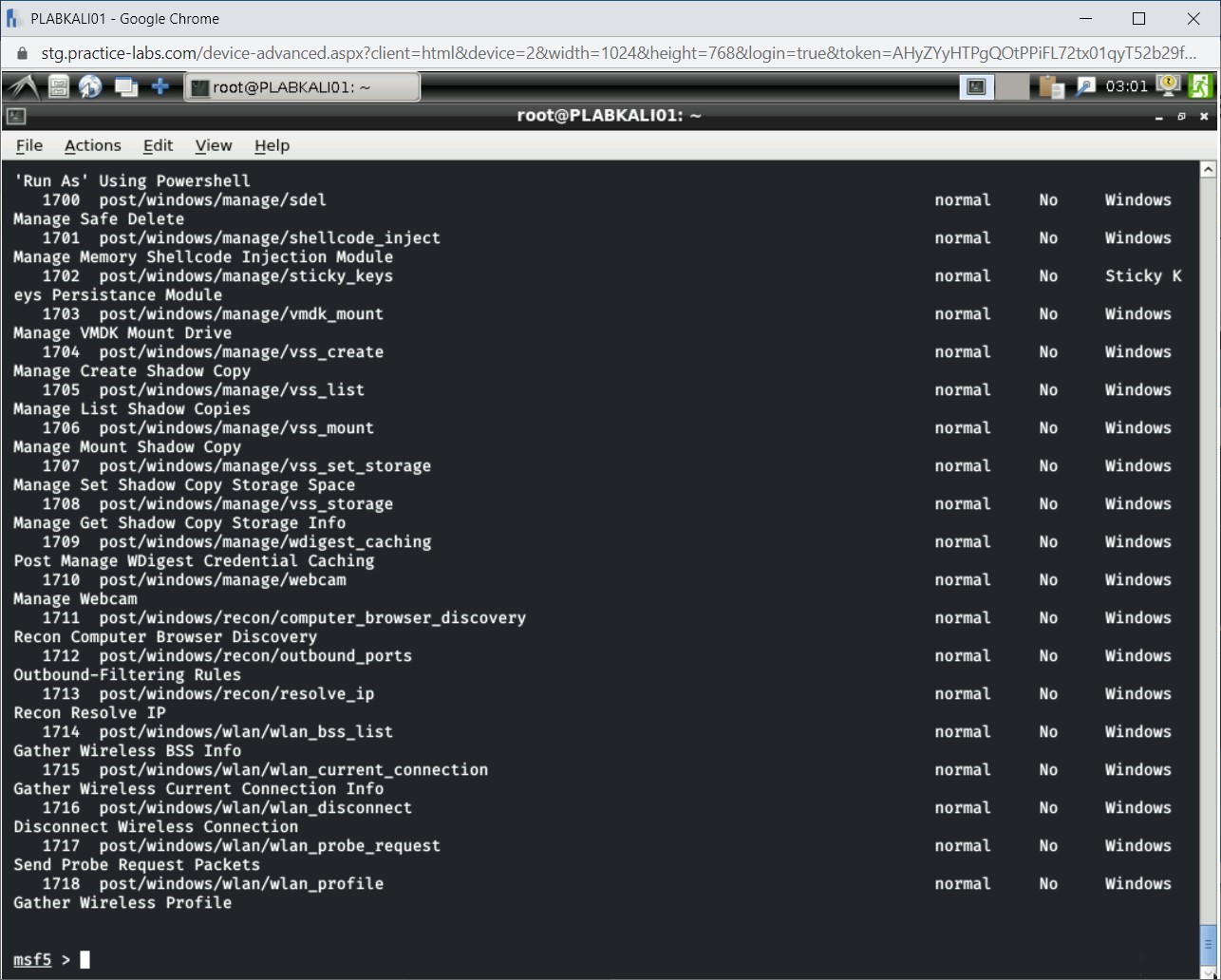The image size is (1221, 980).
Task: Click the blue plus icon on the panel
Action: tap(160, 85)
